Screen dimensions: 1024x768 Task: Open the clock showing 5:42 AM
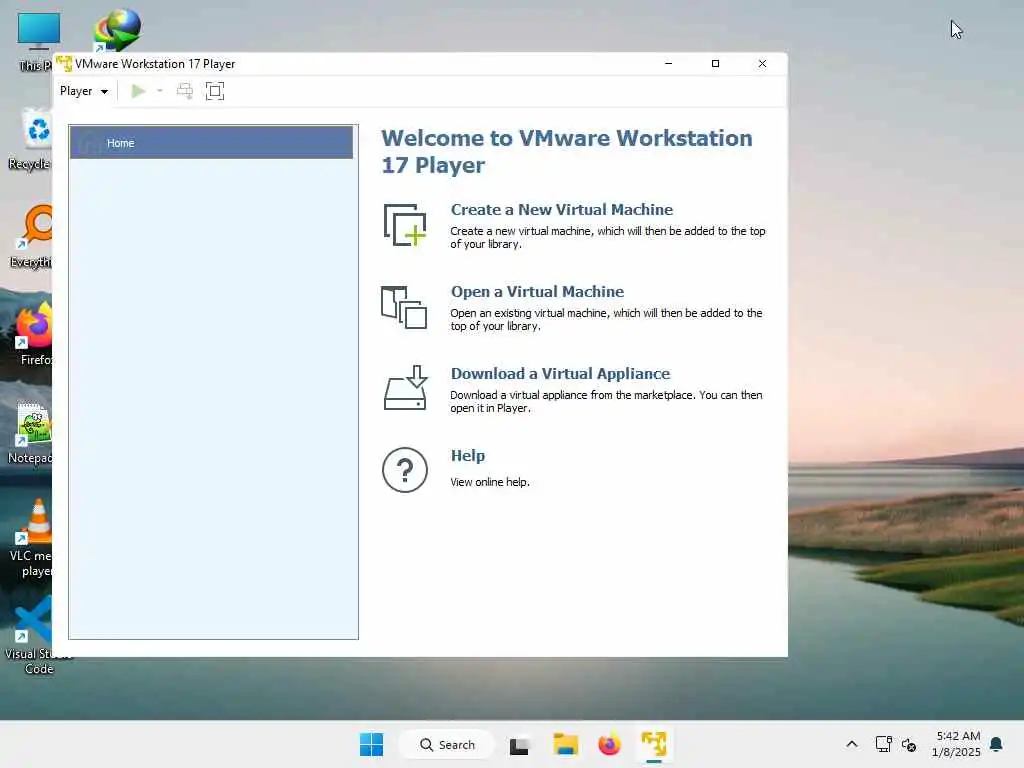[956, 744]
